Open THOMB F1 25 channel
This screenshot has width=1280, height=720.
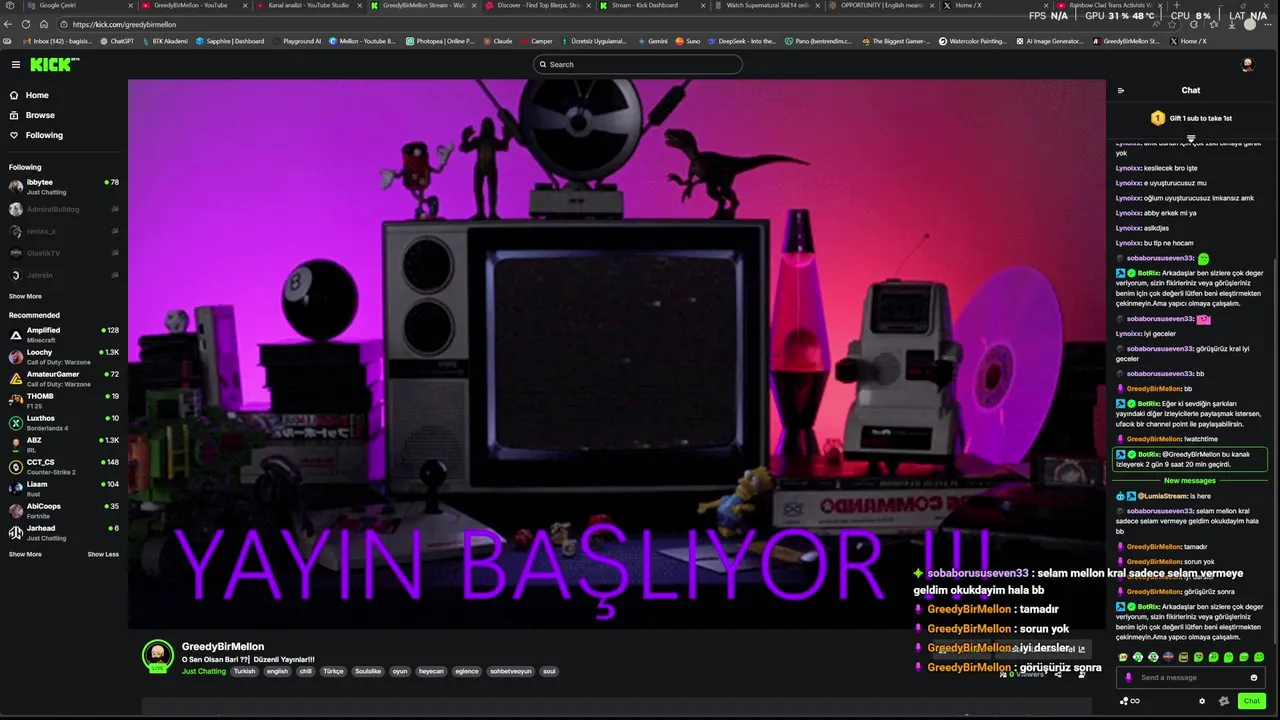pos(63,401)
